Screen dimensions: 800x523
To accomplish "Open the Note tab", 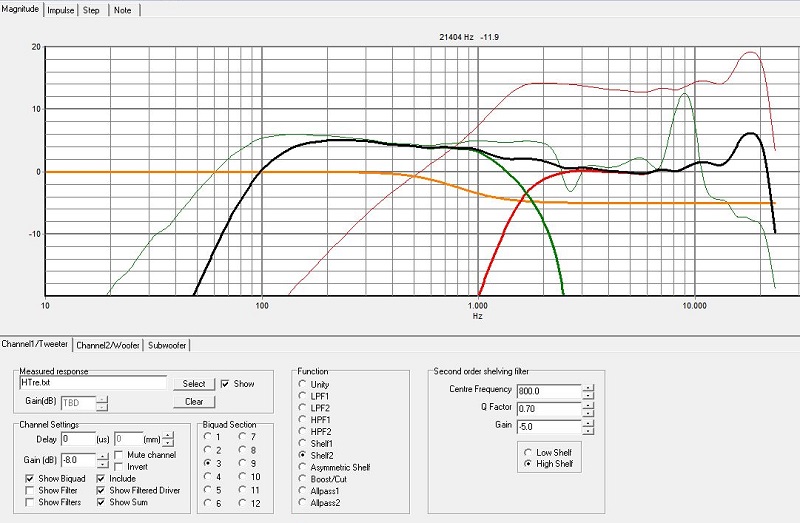I will (124, 9).
